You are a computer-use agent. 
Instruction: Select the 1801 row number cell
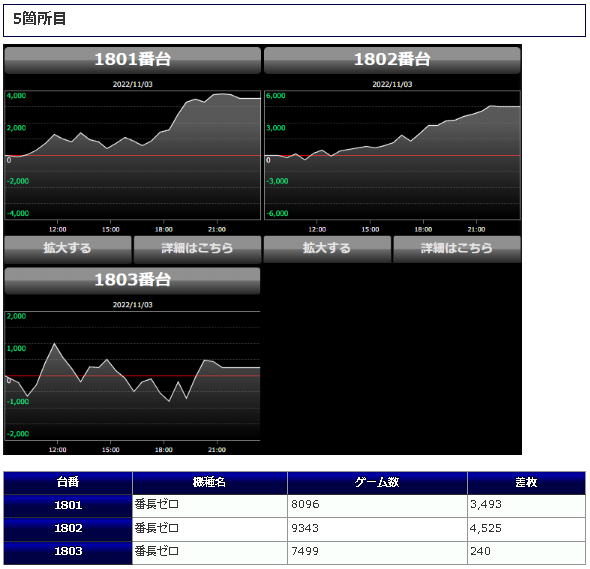pyautogui.click(x=68, y=506)
